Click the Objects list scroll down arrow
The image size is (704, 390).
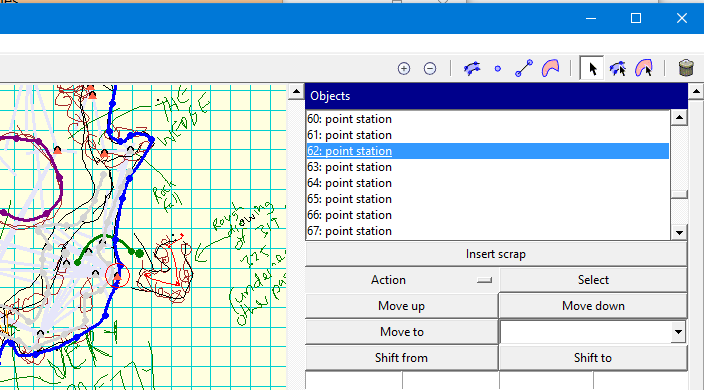click(x=679, y=232)
